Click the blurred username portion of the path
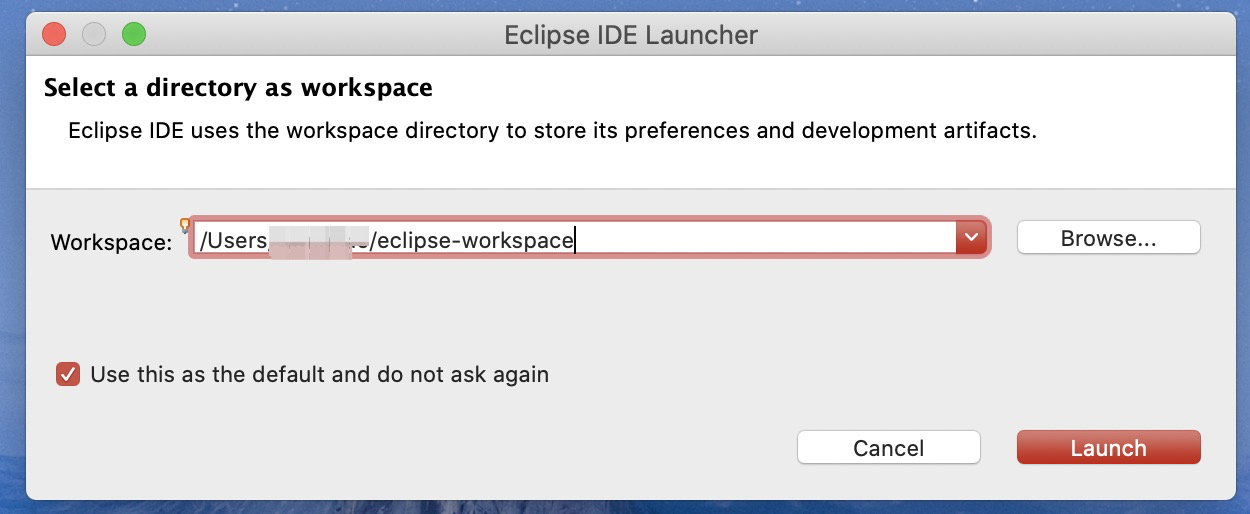 (315, 240)
